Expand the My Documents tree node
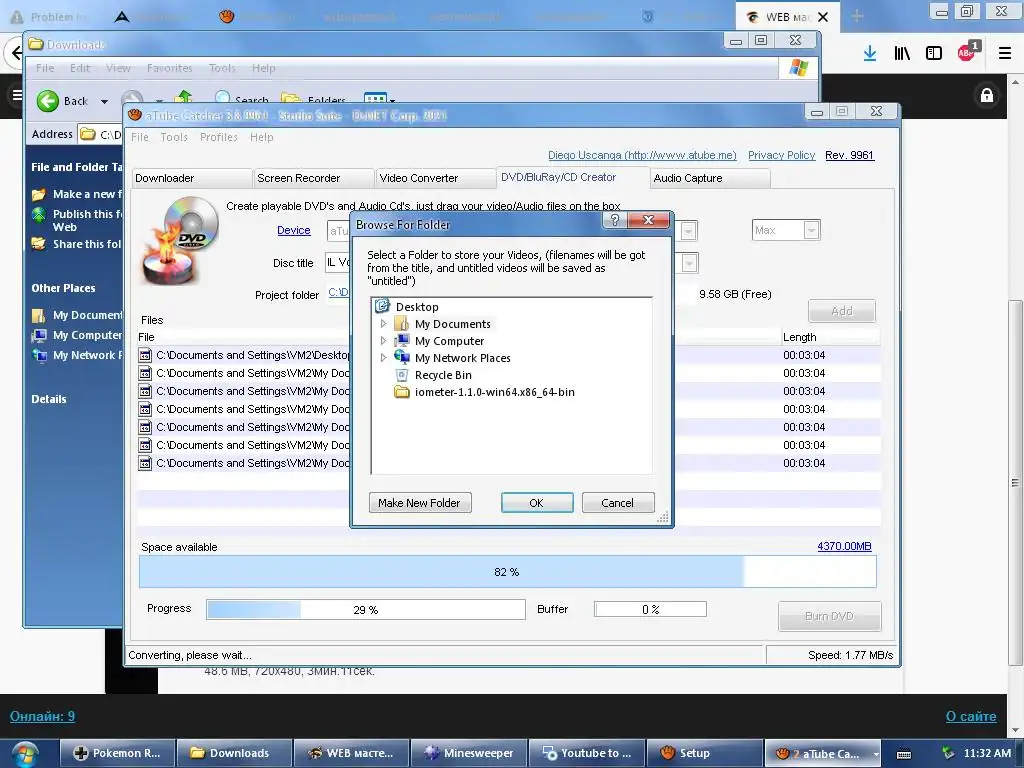 pos(383,323)
